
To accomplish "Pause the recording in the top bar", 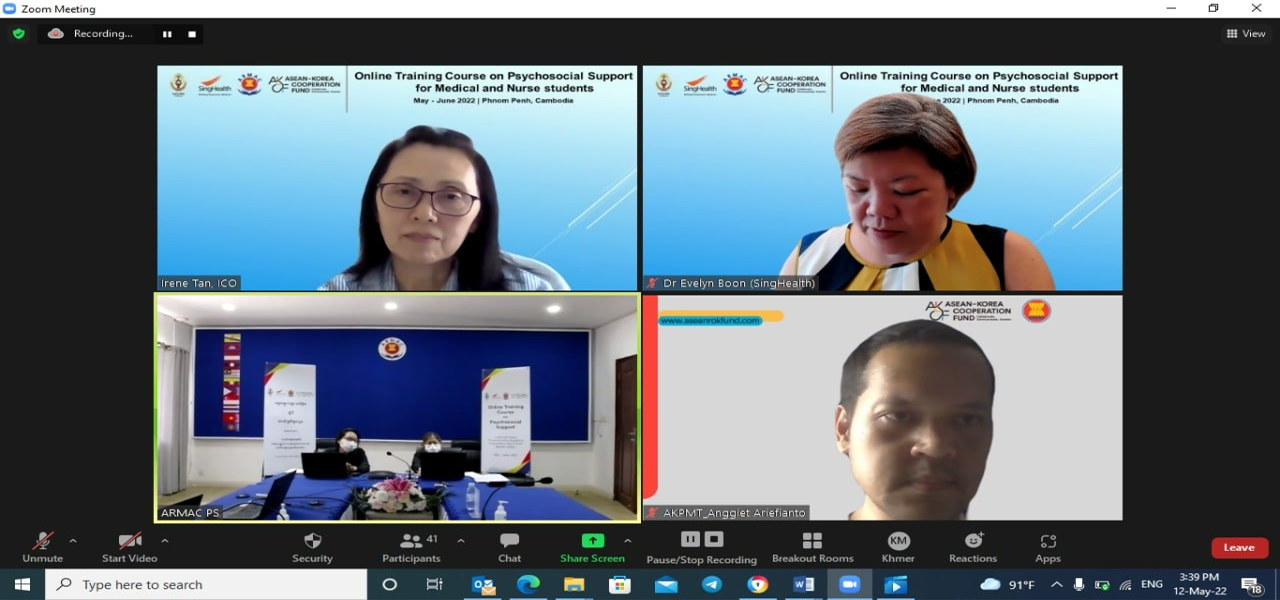I will [x=167, y=34].
